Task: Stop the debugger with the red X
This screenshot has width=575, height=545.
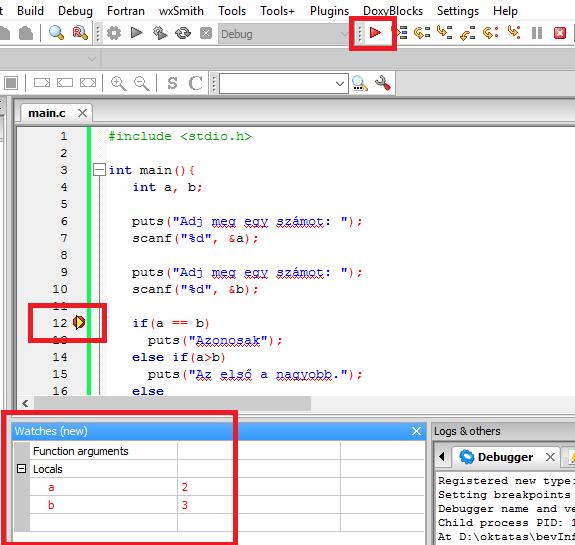Action: [x=560, y=33]
